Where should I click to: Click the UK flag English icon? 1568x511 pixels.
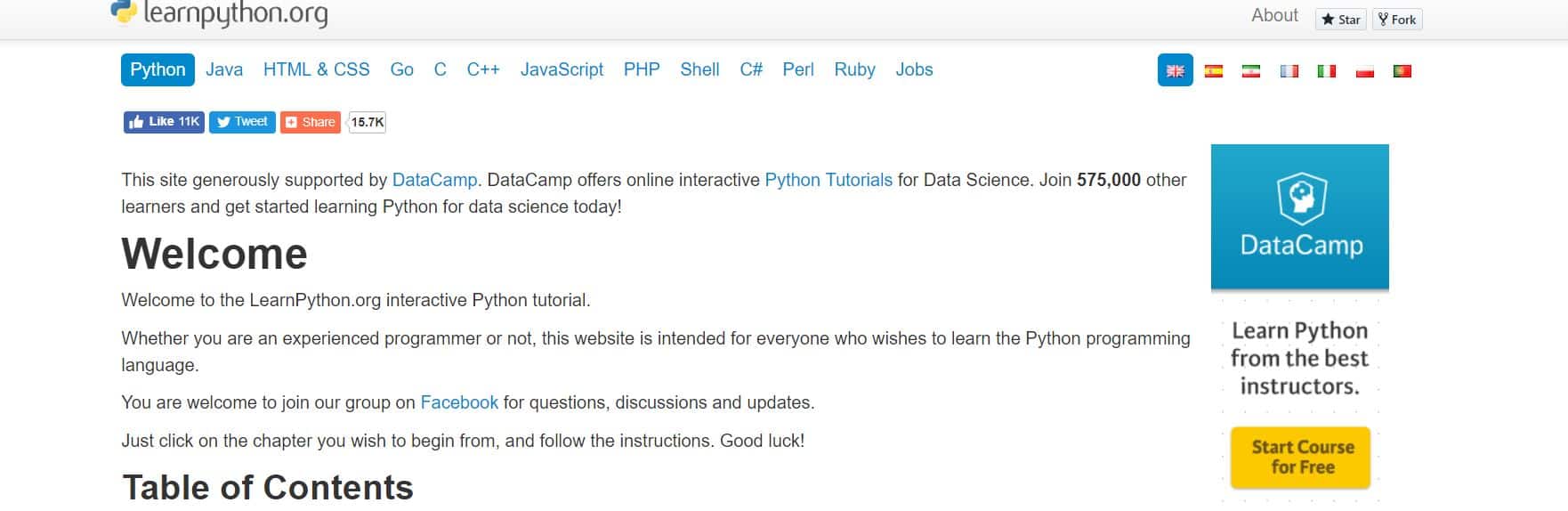pos(1175,71)
